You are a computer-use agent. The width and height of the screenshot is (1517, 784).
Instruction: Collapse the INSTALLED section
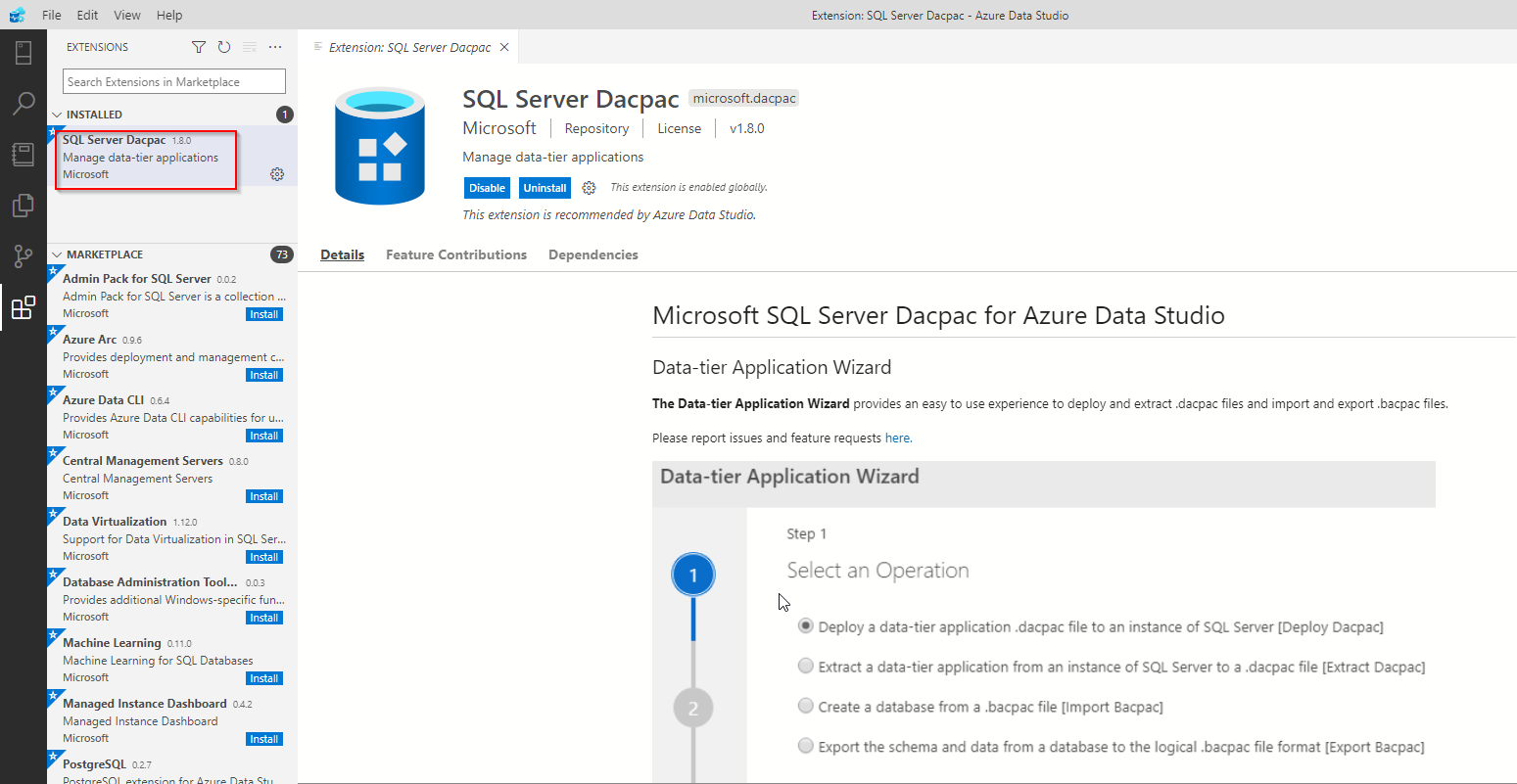pyautogui.click(x=57, y=115)
